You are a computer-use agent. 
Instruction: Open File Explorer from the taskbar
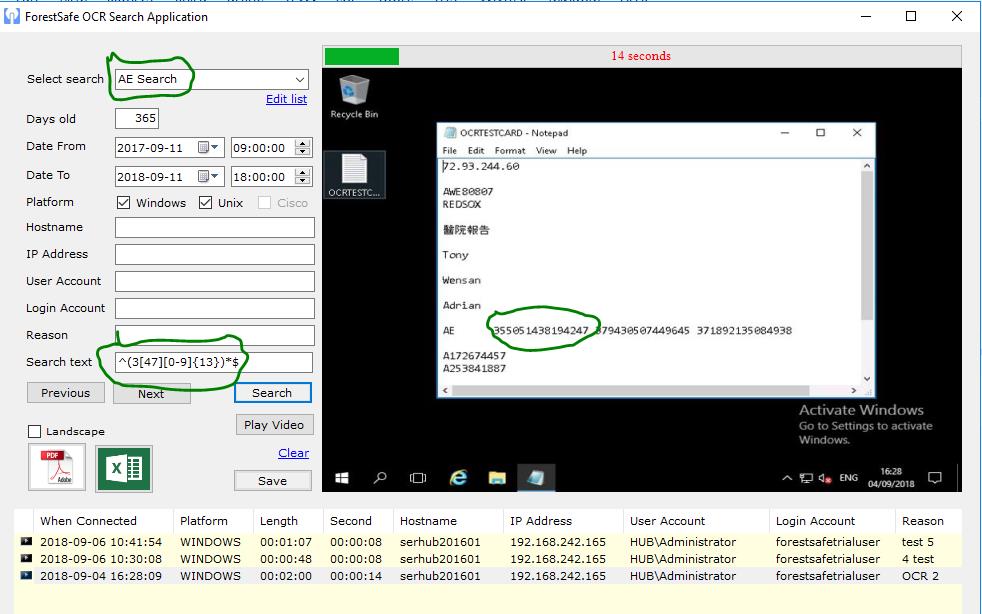coord(497,478)
